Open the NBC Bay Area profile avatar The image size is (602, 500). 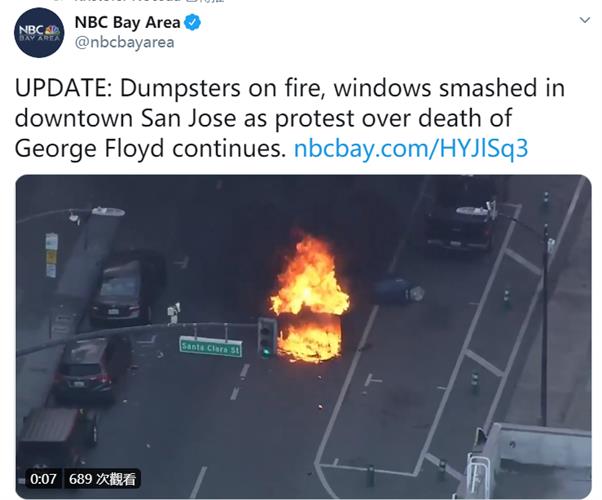(39, 33)
